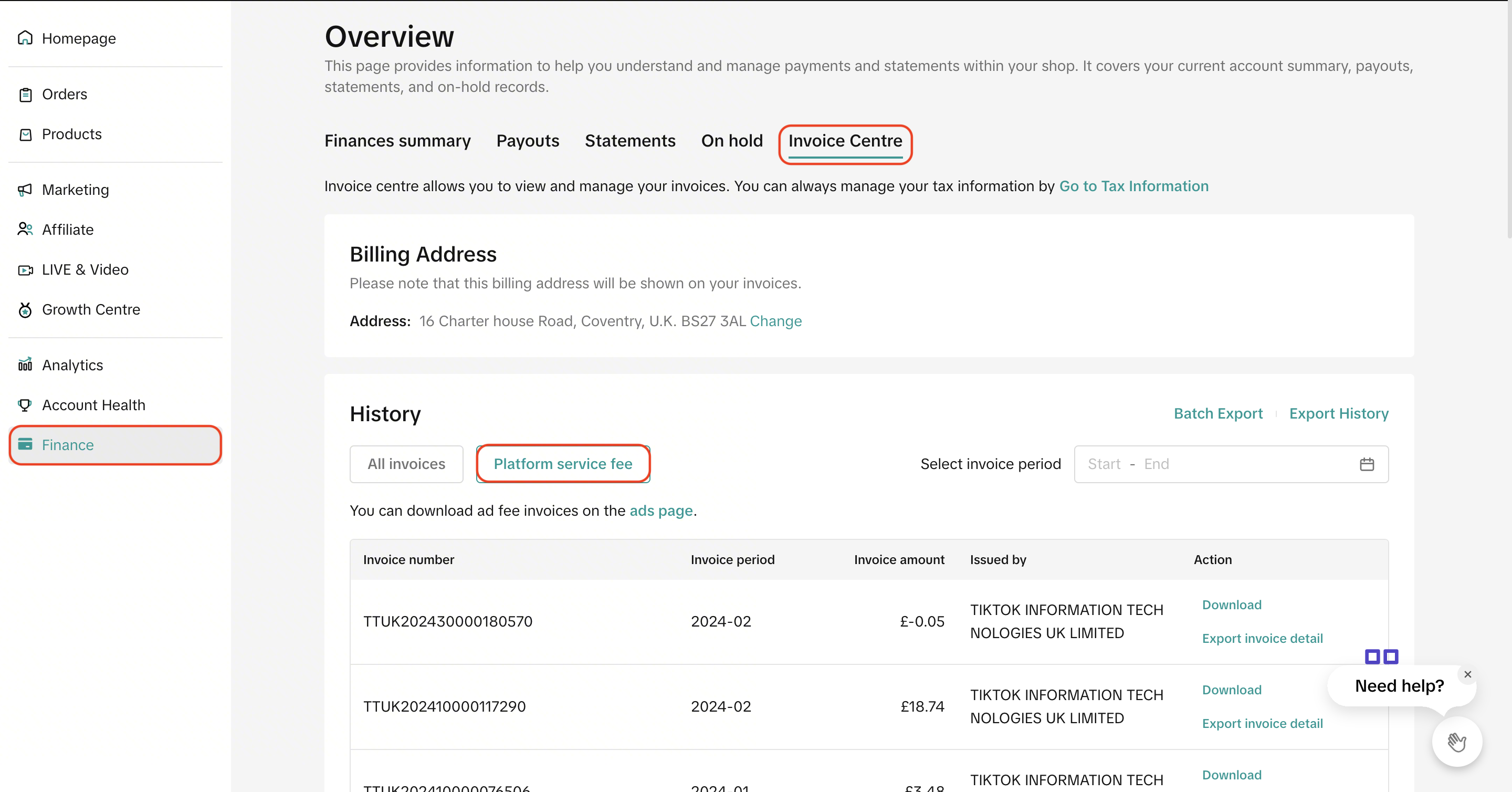Click the Products bag icon
Viewport: 1512px width, 792px height.
click(25, 134)
